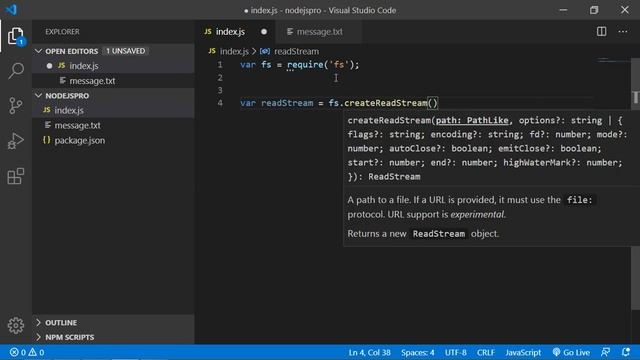Image resolution: width=640 pixels, height=360 pixels.
Task: Click the require keyword on line 1
Action: (x=305, y=64)
